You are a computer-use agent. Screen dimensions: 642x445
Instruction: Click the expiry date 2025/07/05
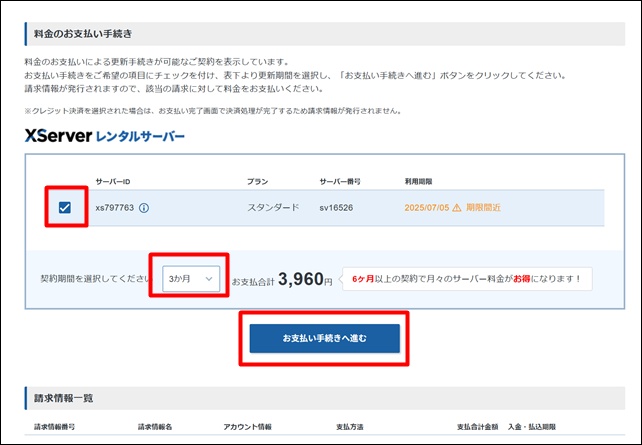(x=426, y=208)
